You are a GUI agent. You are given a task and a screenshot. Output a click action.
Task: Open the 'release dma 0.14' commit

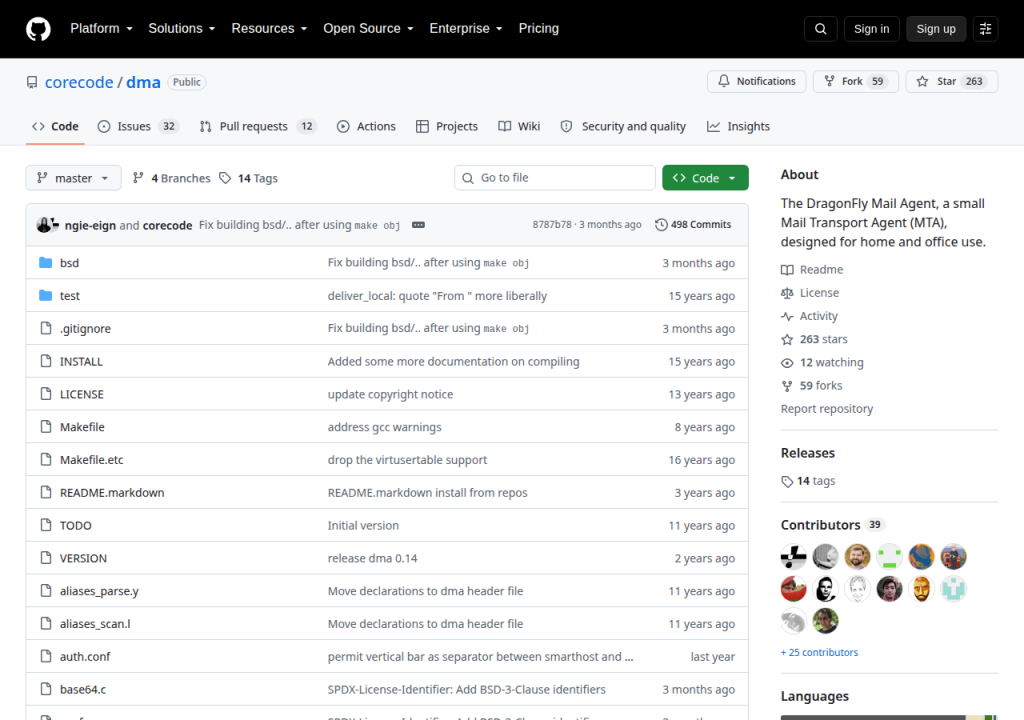(372, 558)
